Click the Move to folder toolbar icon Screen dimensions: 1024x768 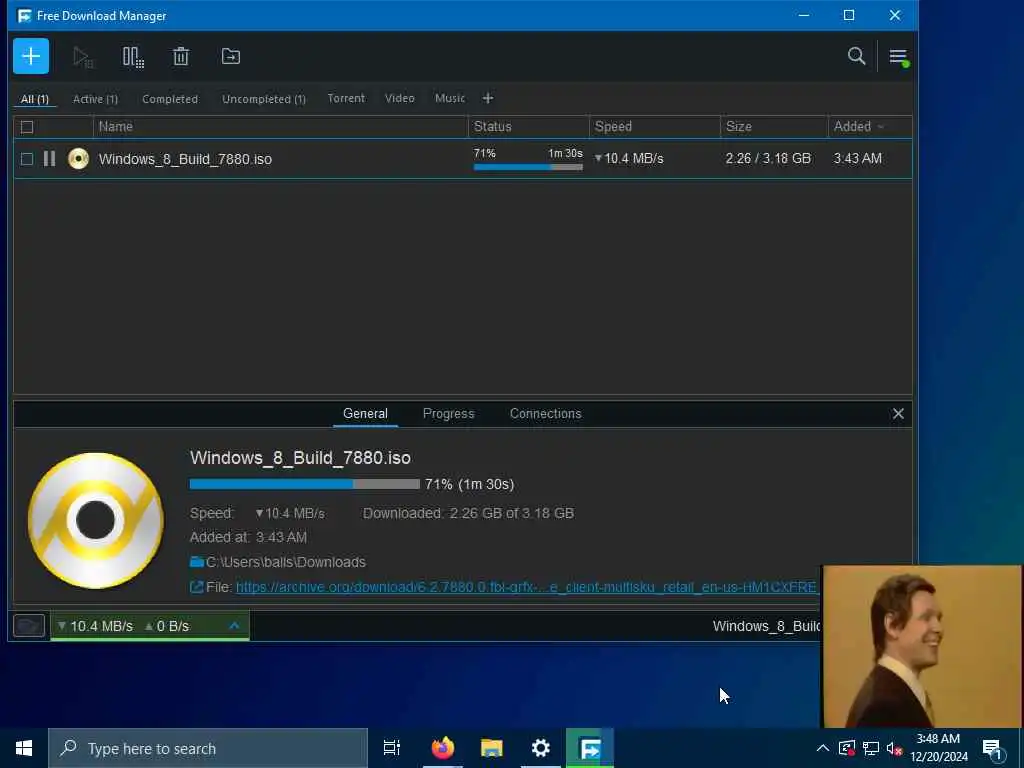231,57
